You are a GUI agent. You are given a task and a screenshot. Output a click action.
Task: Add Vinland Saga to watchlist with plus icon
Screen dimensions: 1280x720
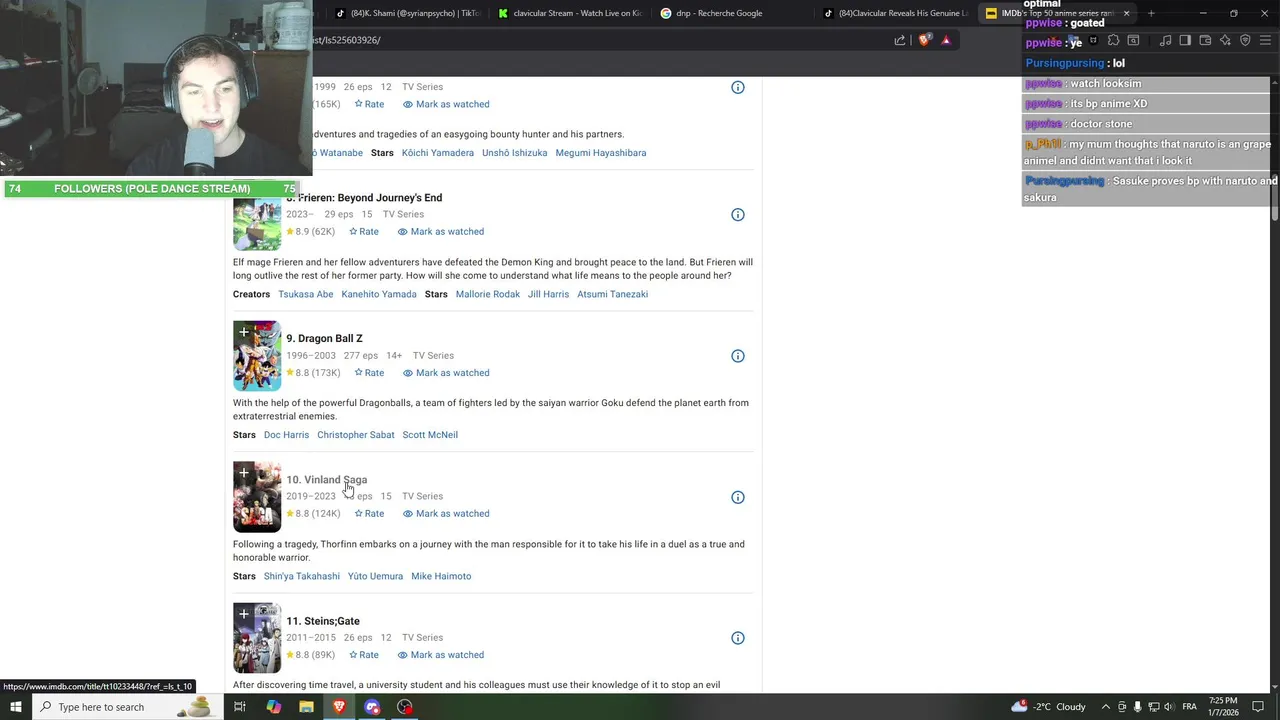[243, 473]
